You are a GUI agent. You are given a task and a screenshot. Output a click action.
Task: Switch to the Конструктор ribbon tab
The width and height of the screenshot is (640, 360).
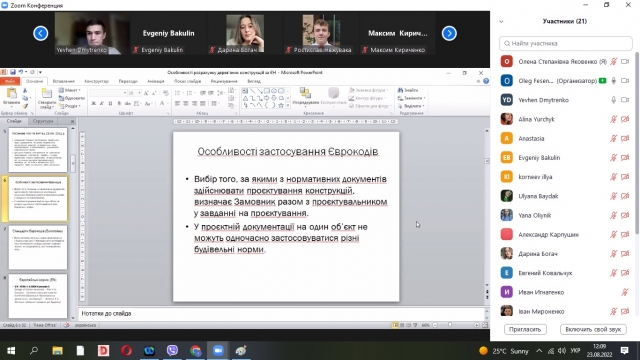96,81
